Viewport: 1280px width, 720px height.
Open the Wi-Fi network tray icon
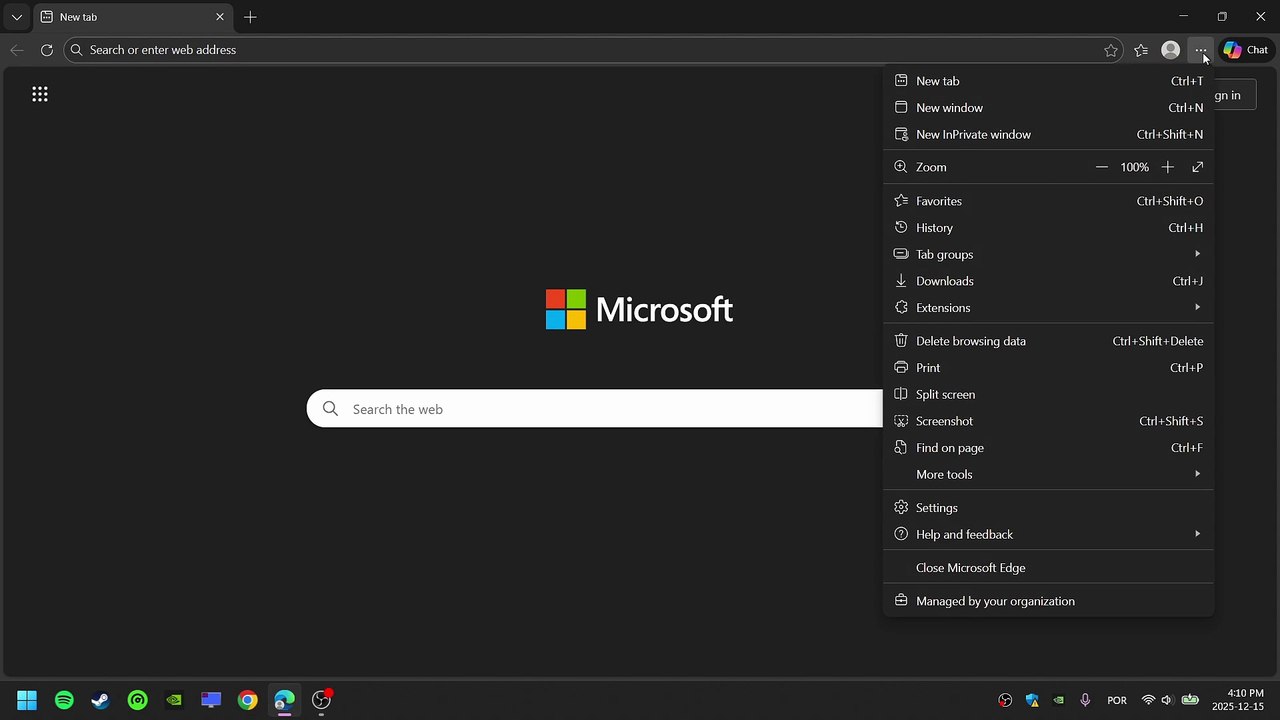[x=1148, y=700]
